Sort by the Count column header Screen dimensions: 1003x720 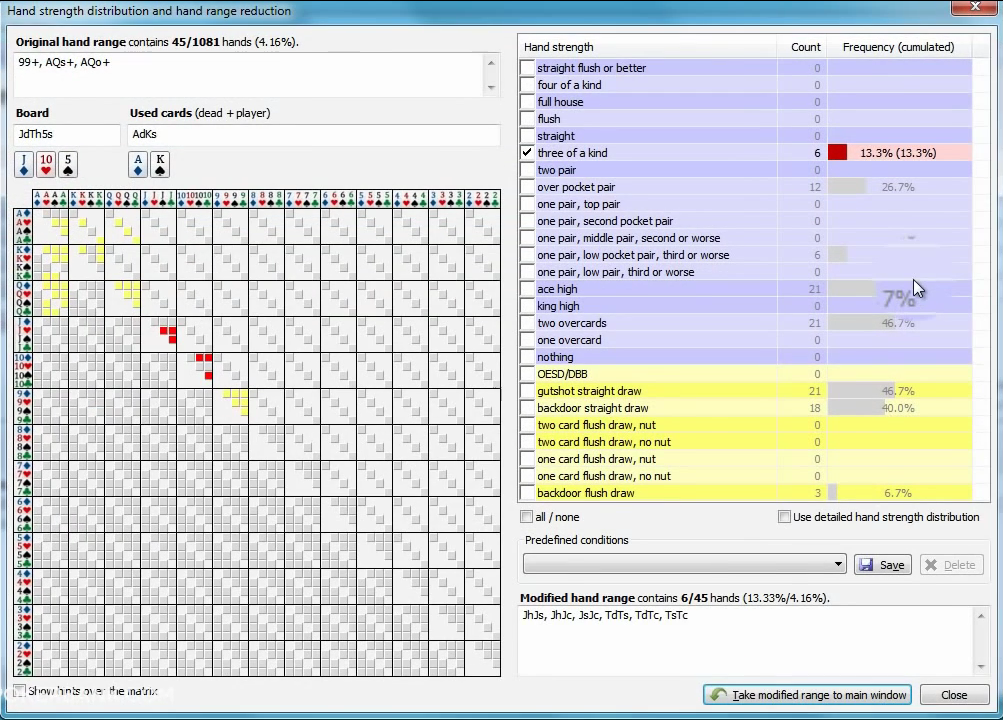(x=804, y=47)
